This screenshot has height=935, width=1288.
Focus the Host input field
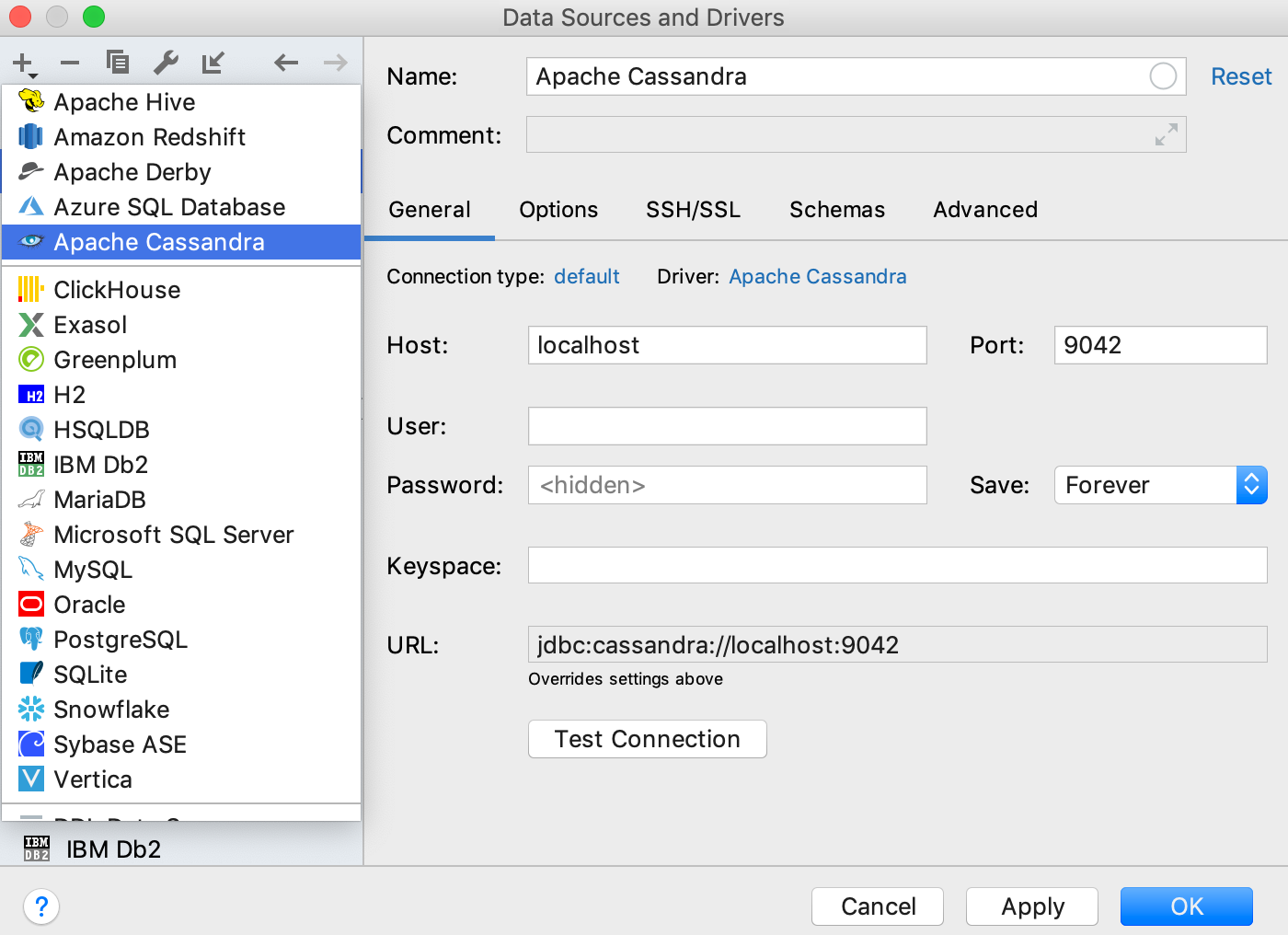pos(728,345)
